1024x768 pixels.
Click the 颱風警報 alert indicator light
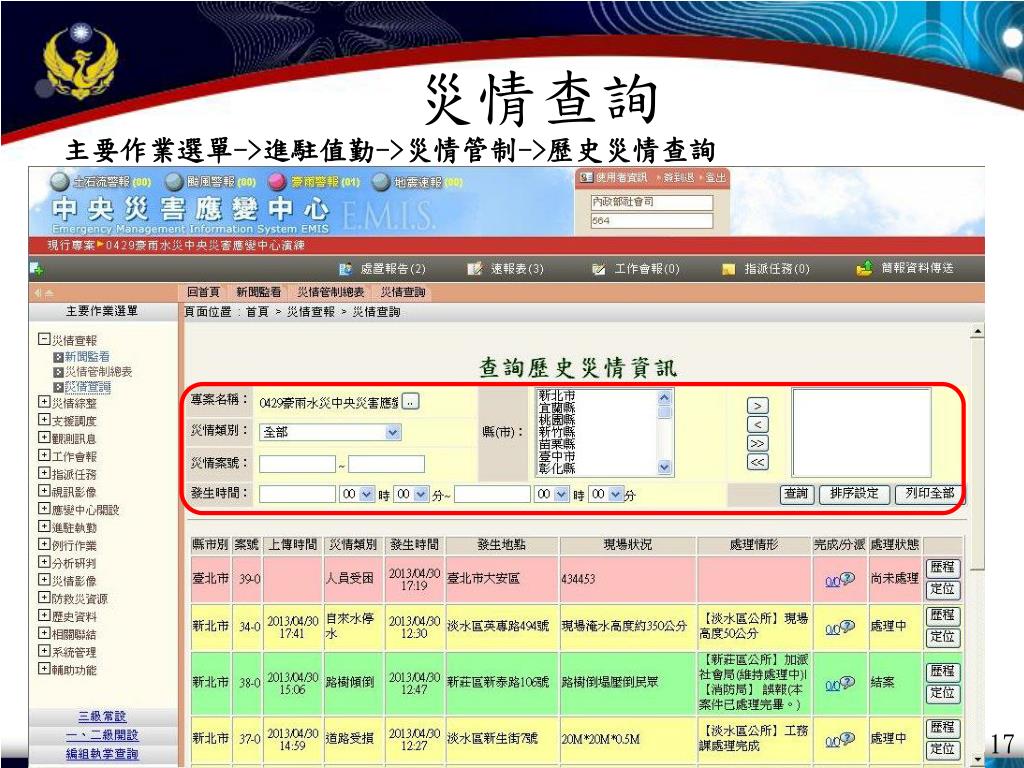[x=173, y=182]
